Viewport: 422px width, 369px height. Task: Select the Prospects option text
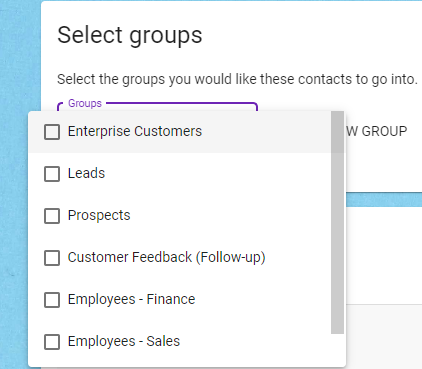(99, 215)
